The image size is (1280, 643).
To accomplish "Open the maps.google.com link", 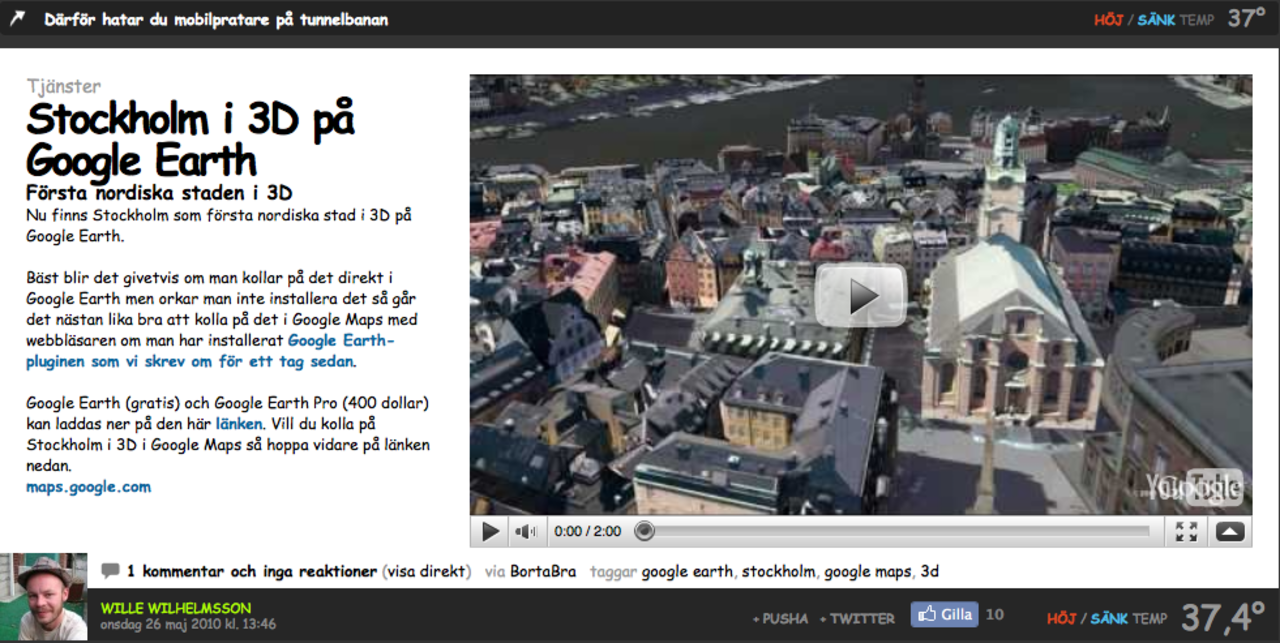I will [x=88, y=487].
